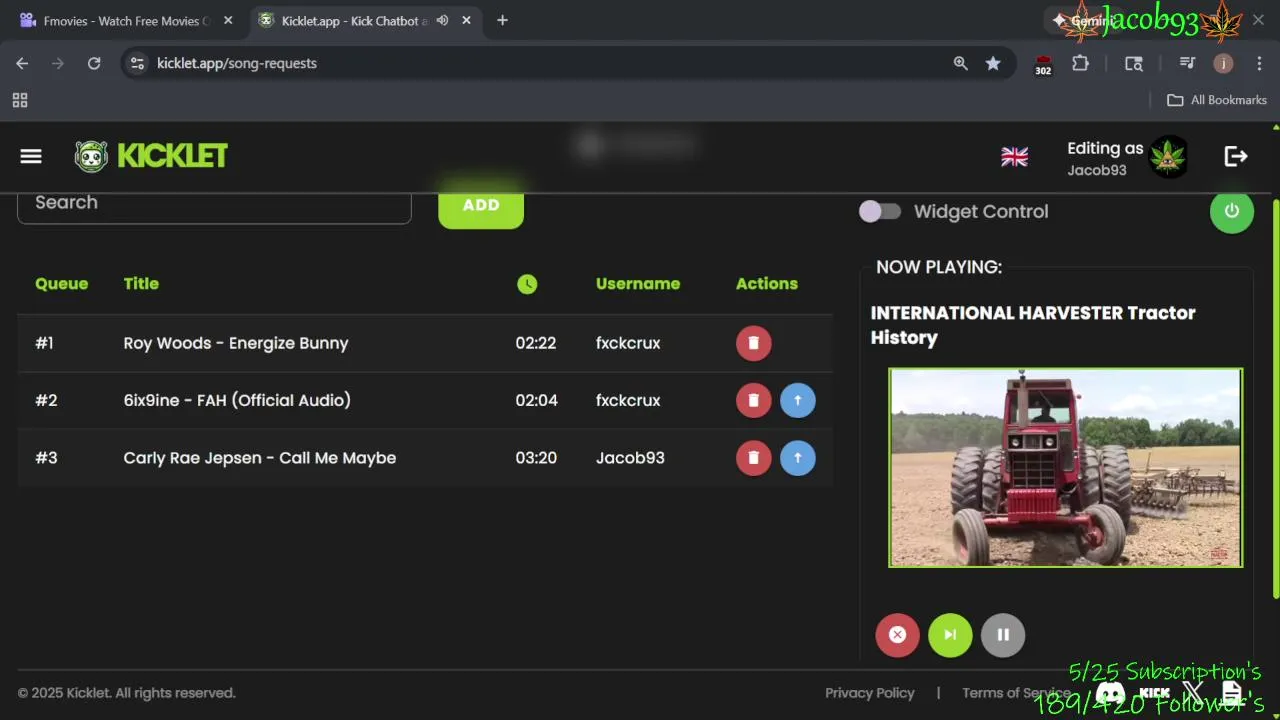Image resolution: width=1280 pixels, height=720 pixels.
Task: Delete Carly Rae Jepsen - Call Me Maybe
Action: coord(754,458)
